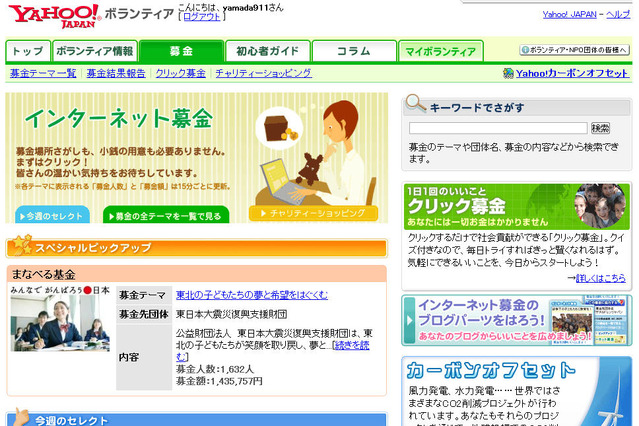Image resolution: width=639 pixels, height=426 pixels.
Task: Open the Yahoo! JAPAN link at top right
Action: point(569,15)
